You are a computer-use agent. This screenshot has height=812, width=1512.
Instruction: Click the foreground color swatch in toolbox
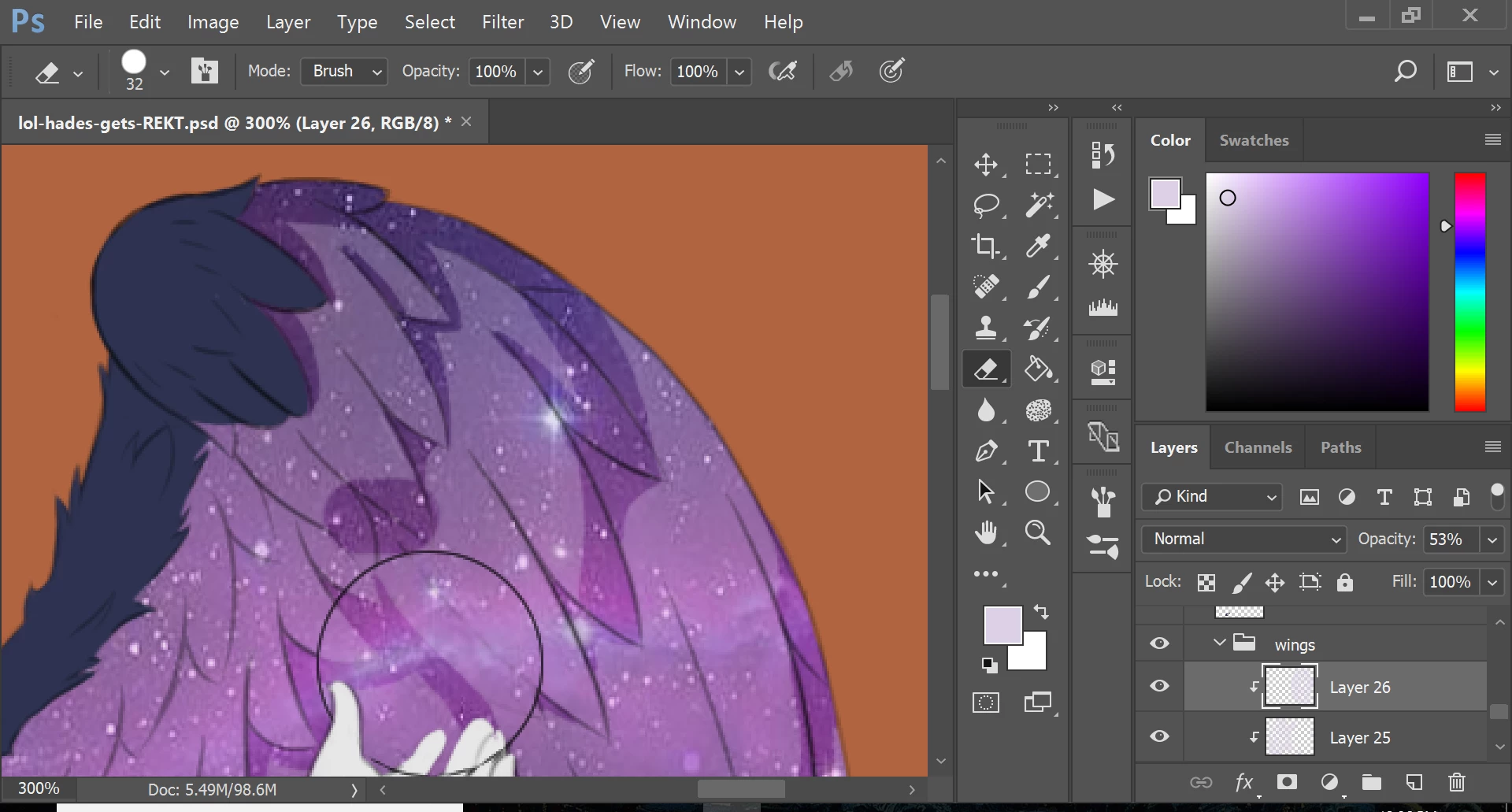pyautogui.click(x=1002, y=625)
